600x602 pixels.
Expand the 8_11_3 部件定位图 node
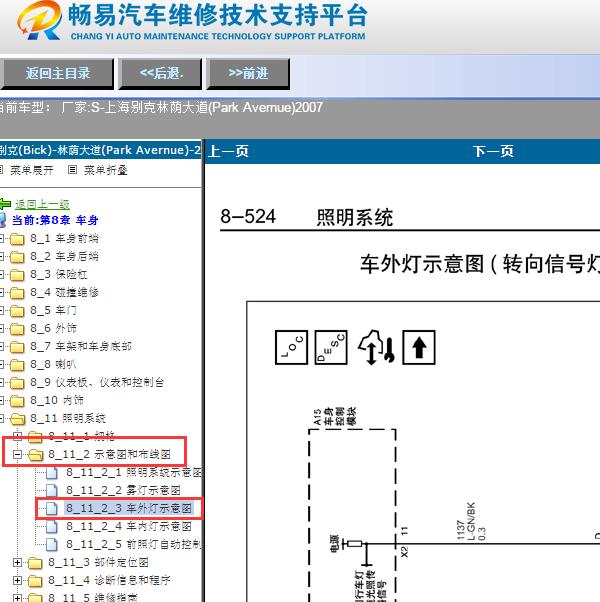point(17,563)
